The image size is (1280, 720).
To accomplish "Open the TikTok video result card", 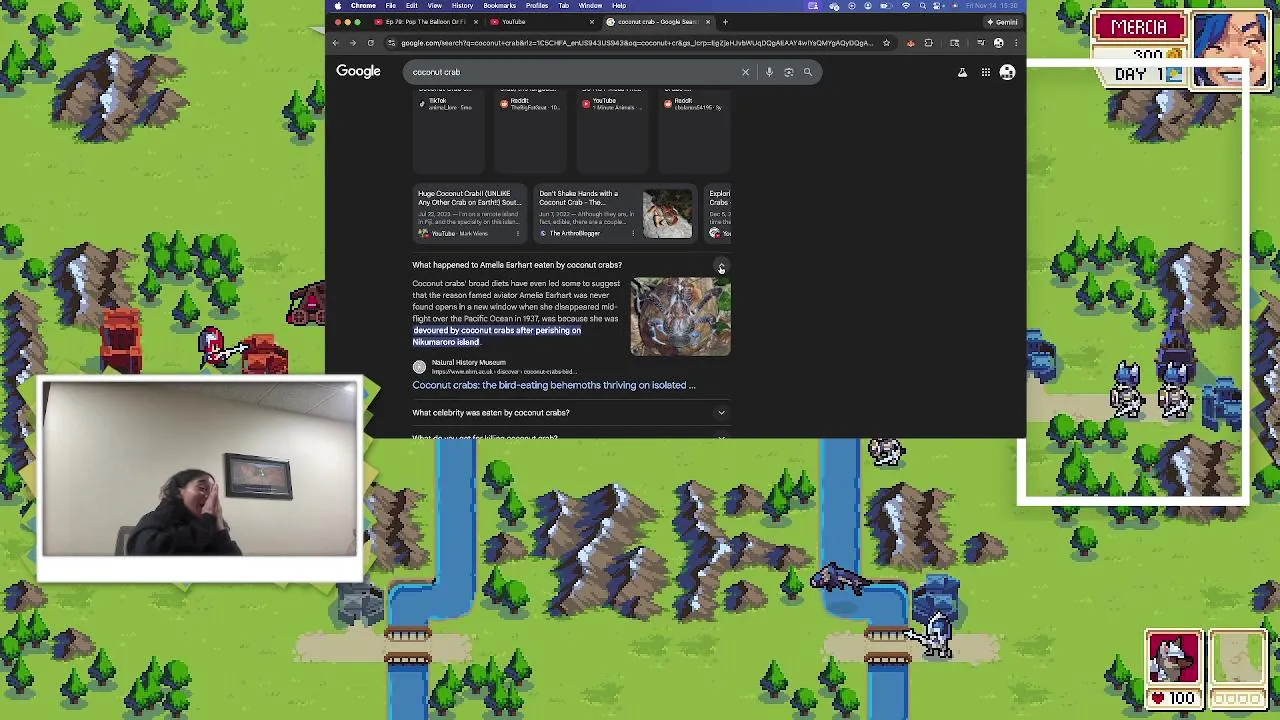I will tap(448, 132).
